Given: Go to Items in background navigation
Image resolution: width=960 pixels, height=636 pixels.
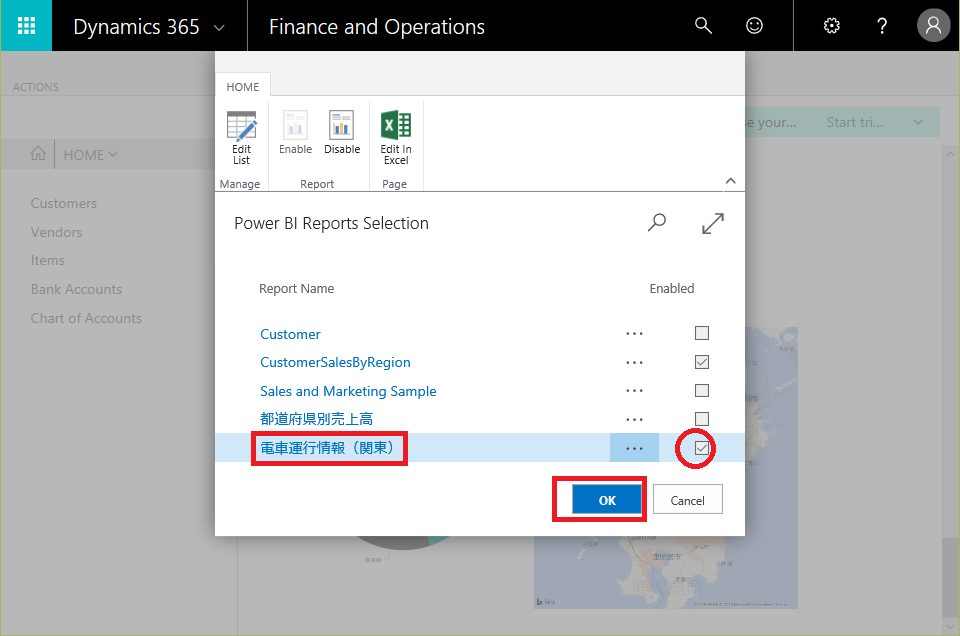Looking at the screenshot, I should pyautogui.click(x=48, y=260).
